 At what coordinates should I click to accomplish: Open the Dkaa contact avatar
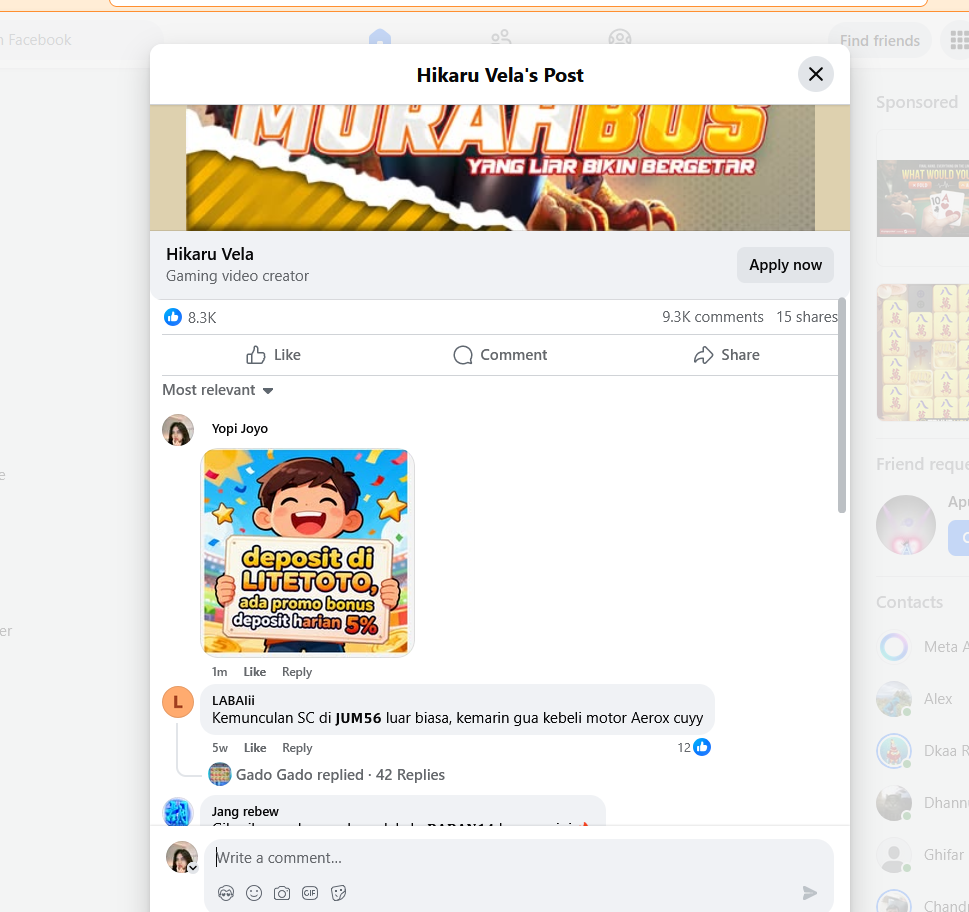pyautogui.click(x=894, y=751)
